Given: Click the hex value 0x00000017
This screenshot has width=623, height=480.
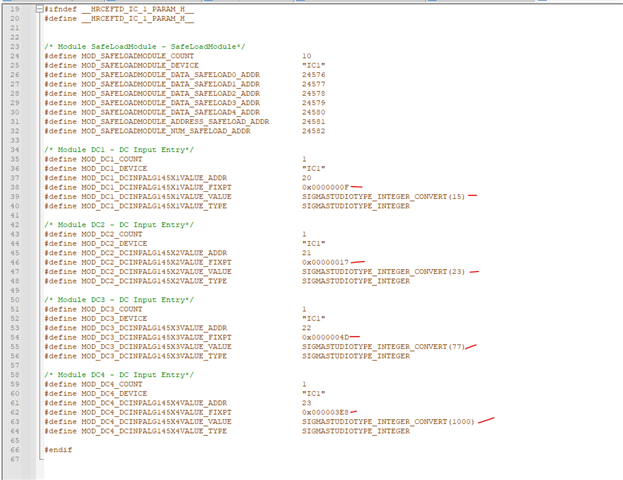Looking at the screenshot, I should (325, 262).
